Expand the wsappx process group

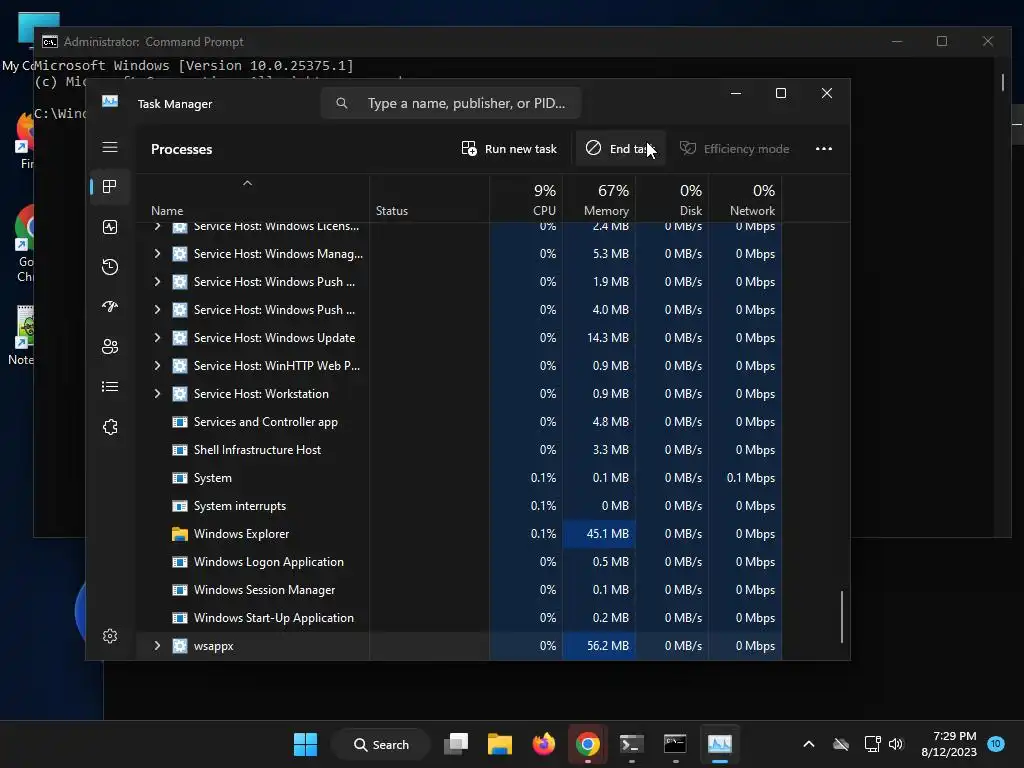coord(157,646)
